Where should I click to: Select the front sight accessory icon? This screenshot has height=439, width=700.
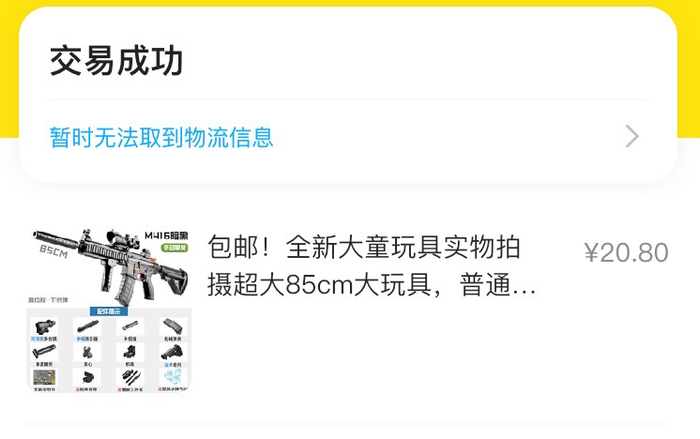87,352
